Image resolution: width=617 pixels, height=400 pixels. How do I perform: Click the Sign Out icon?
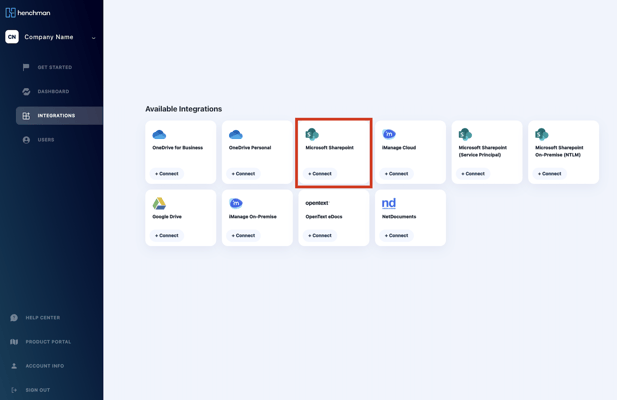(x=14, y=390)
